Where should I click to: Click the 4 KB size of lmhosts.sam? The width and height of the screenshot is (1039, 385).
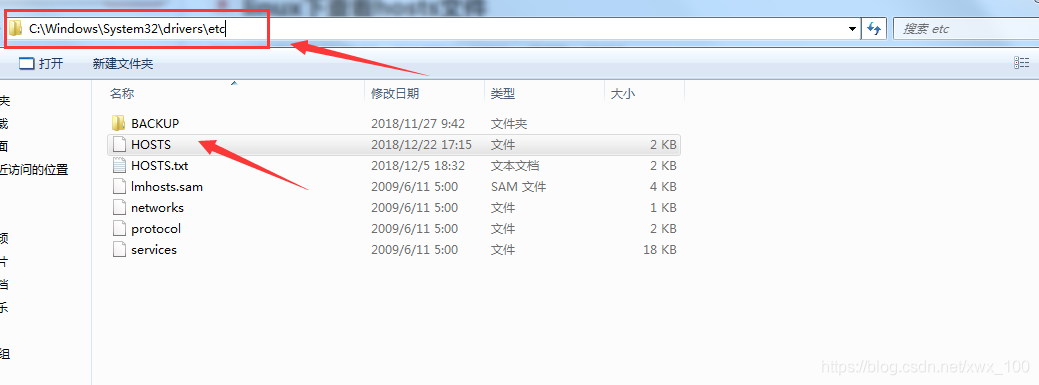pyautogui.click(x=663, y=187)
